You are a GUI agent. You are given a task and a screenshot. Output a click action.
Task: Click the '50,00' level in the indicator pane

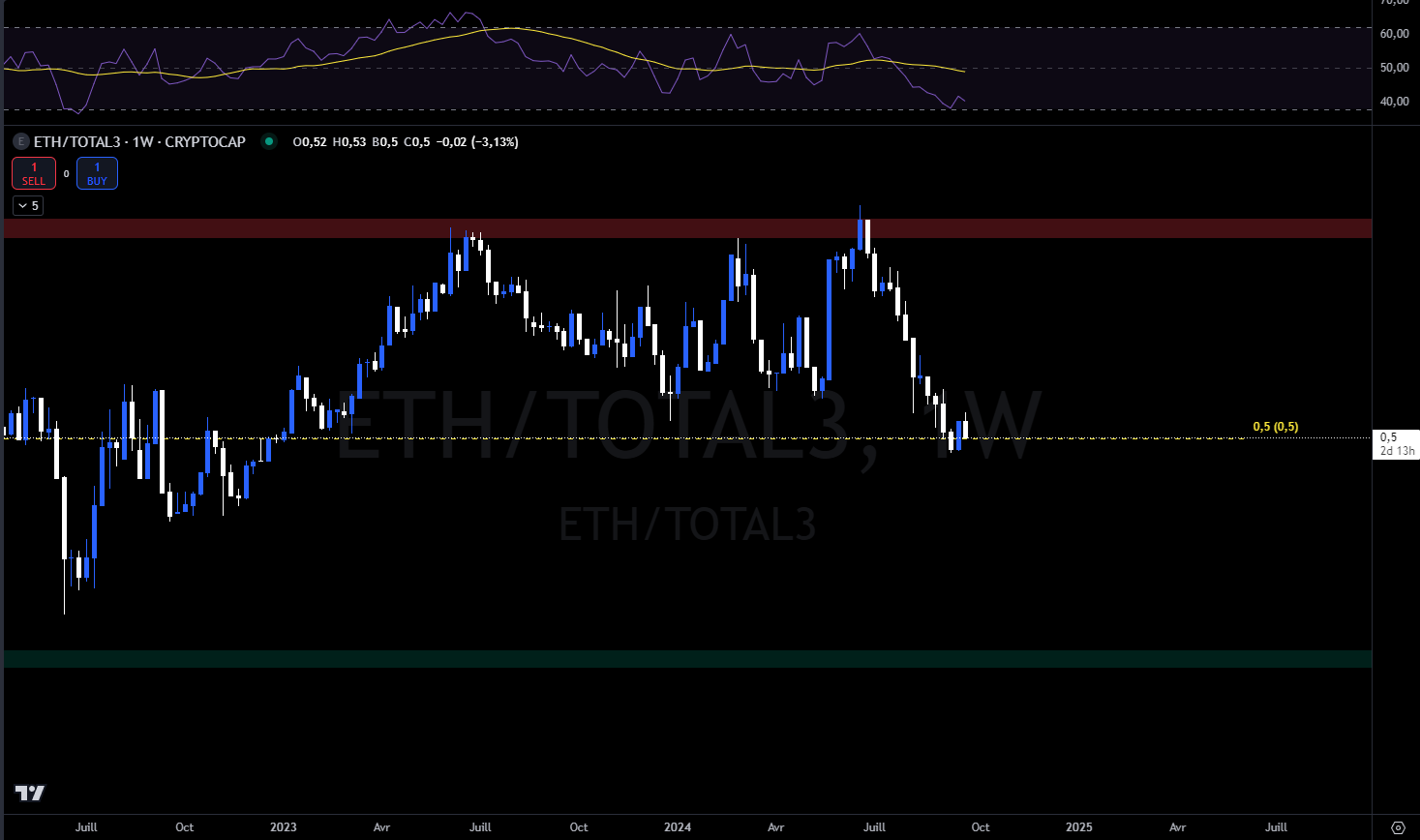coord(1395,68)
